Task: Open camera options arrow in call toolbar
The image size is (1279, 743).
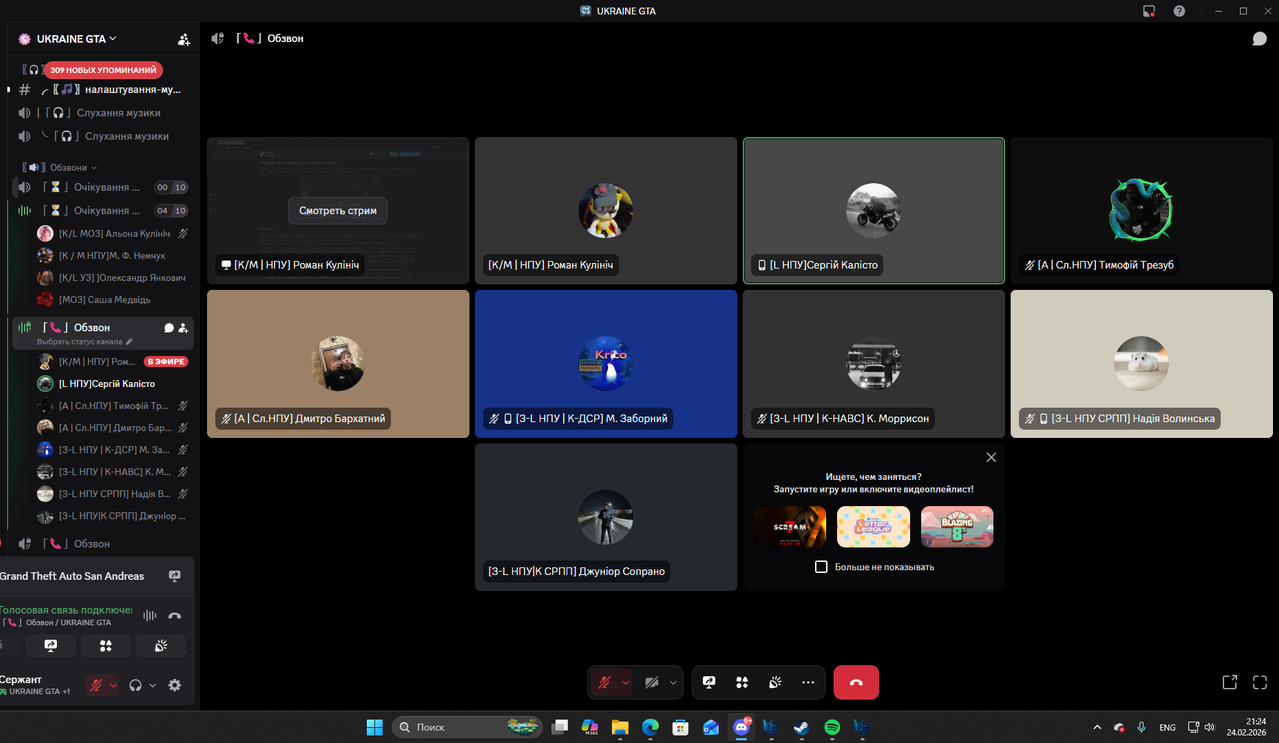Action: (673, 682)
